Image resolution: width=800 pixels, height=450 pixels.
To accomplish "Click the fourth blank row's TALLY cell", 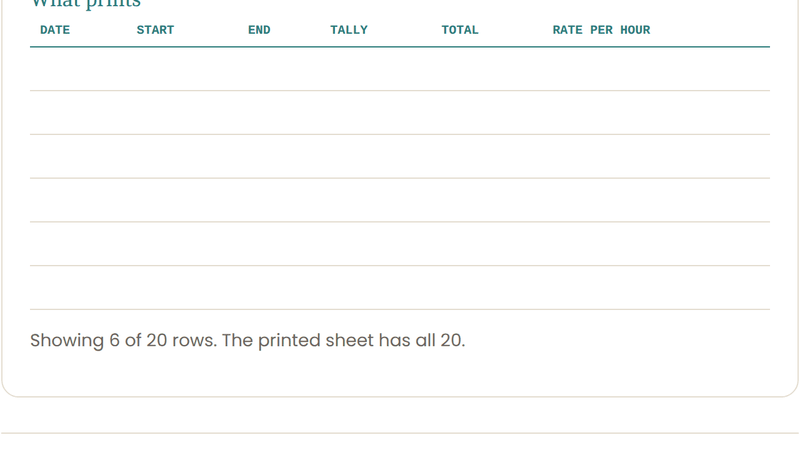I will (x=376, y=201).
